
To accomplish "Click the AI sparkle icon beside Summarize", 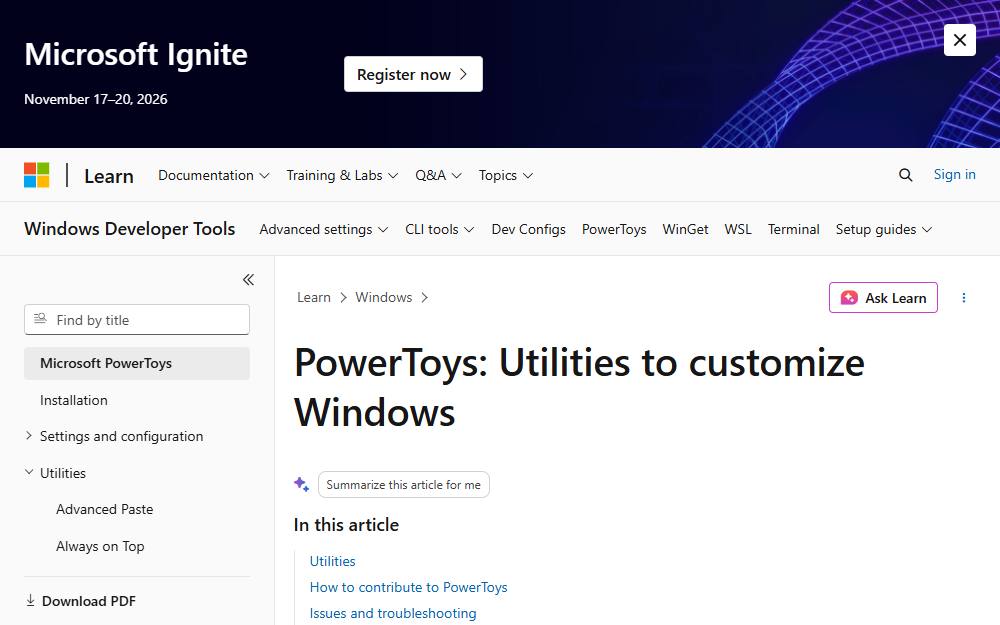I will [302, 484].
